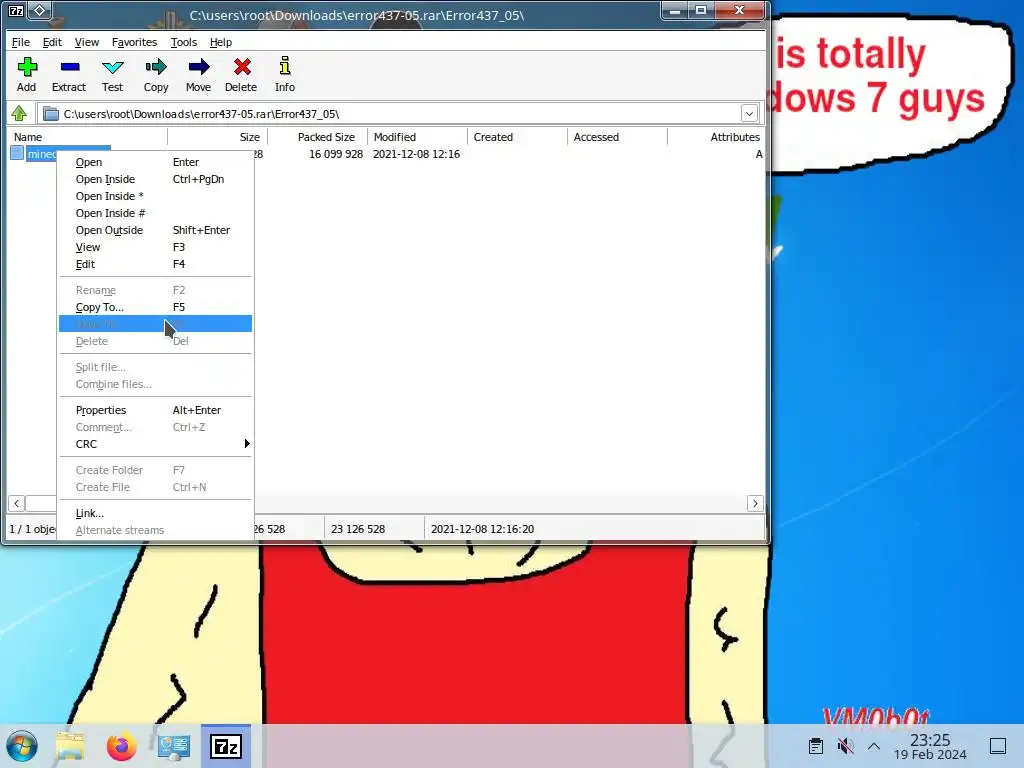Choose Edit in context menu
Image resolution: width=1024 pixels, height=768 pixels.
click(x=155, y=264)
